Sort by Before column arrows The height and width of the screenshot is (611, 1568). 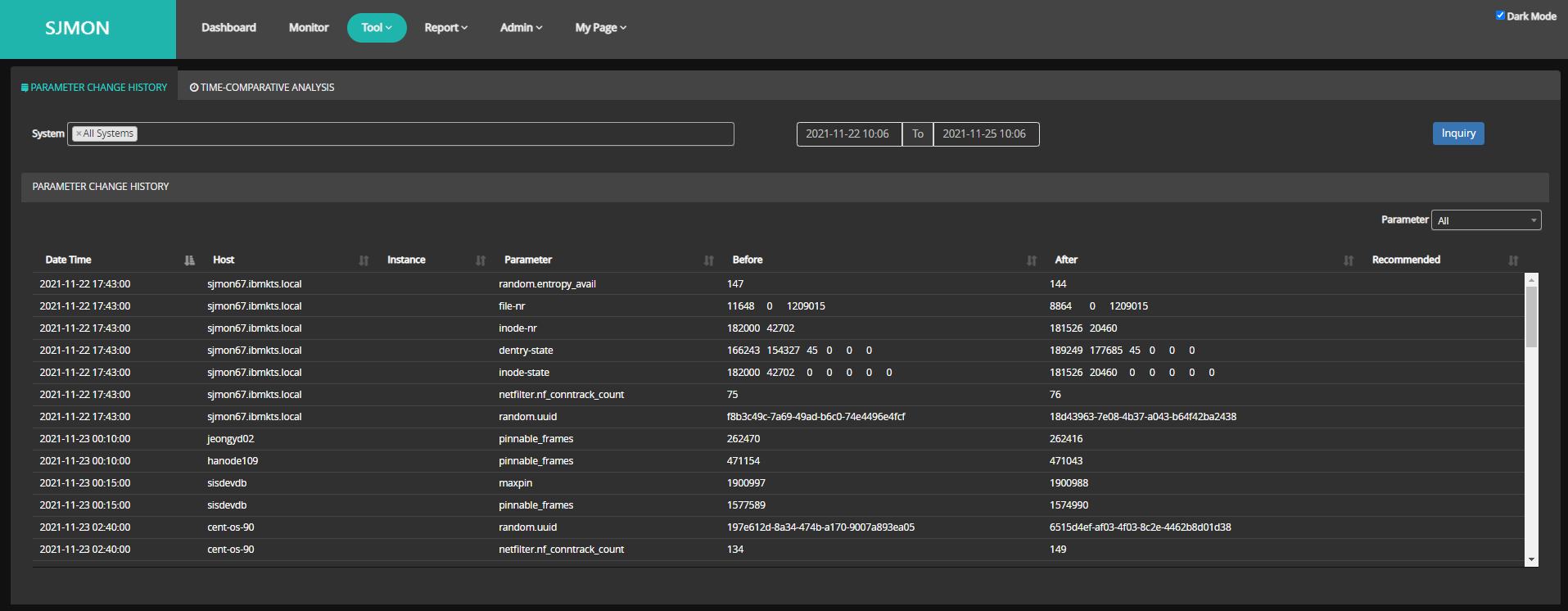(x=1032, y=260)
